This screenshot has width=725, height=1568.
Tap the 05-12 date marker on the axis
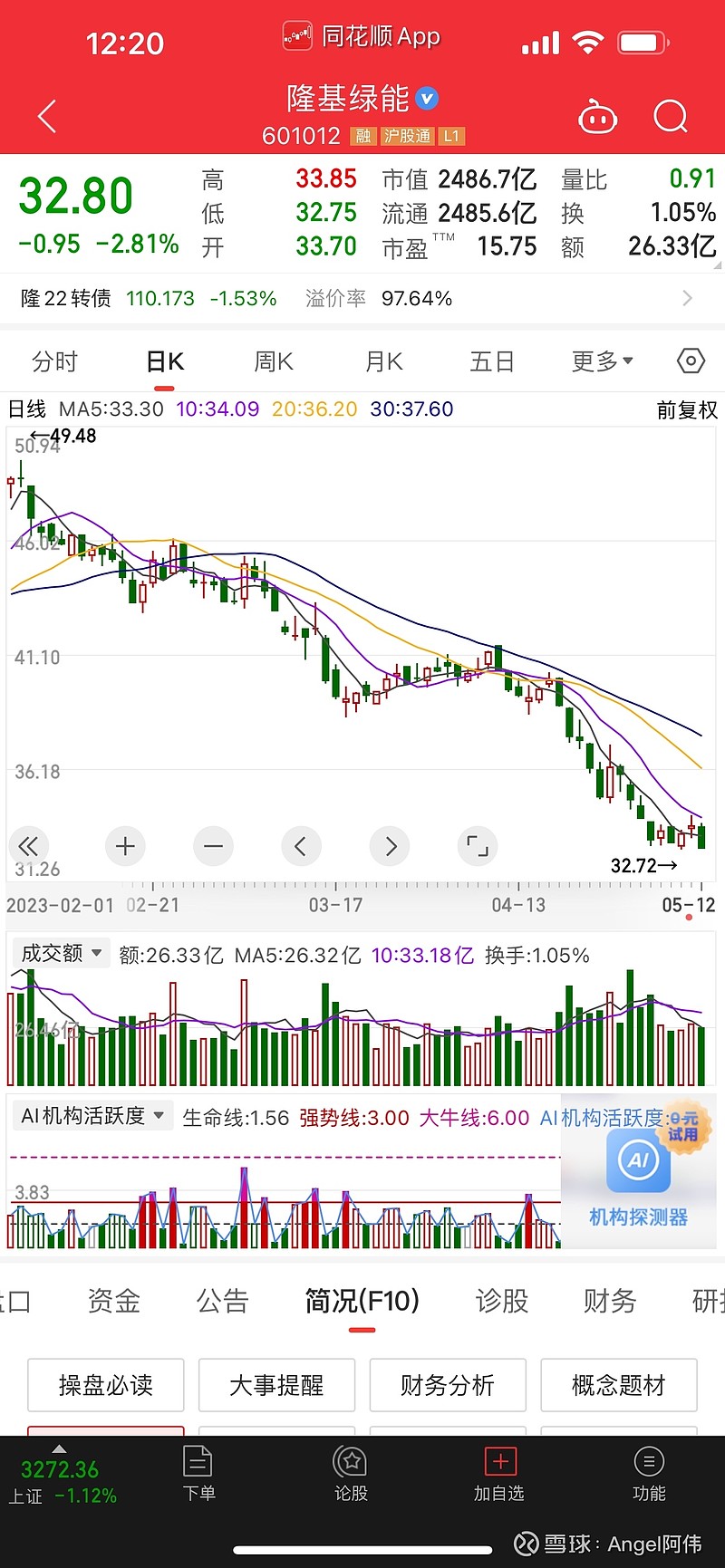tap(689, 905)
